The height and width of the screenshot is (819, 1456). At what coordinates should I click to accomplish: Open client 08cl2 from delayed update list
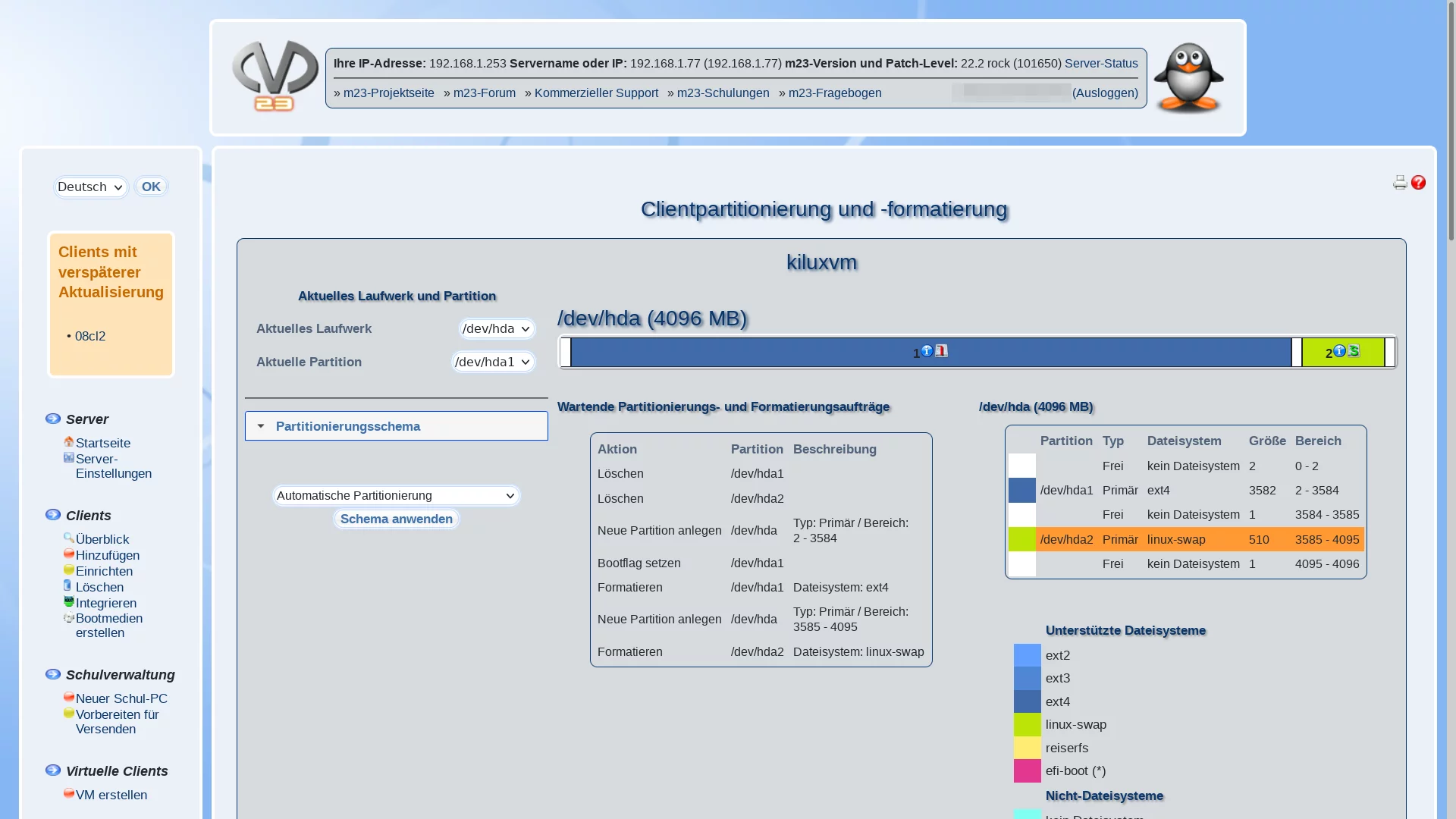[90, 336]
